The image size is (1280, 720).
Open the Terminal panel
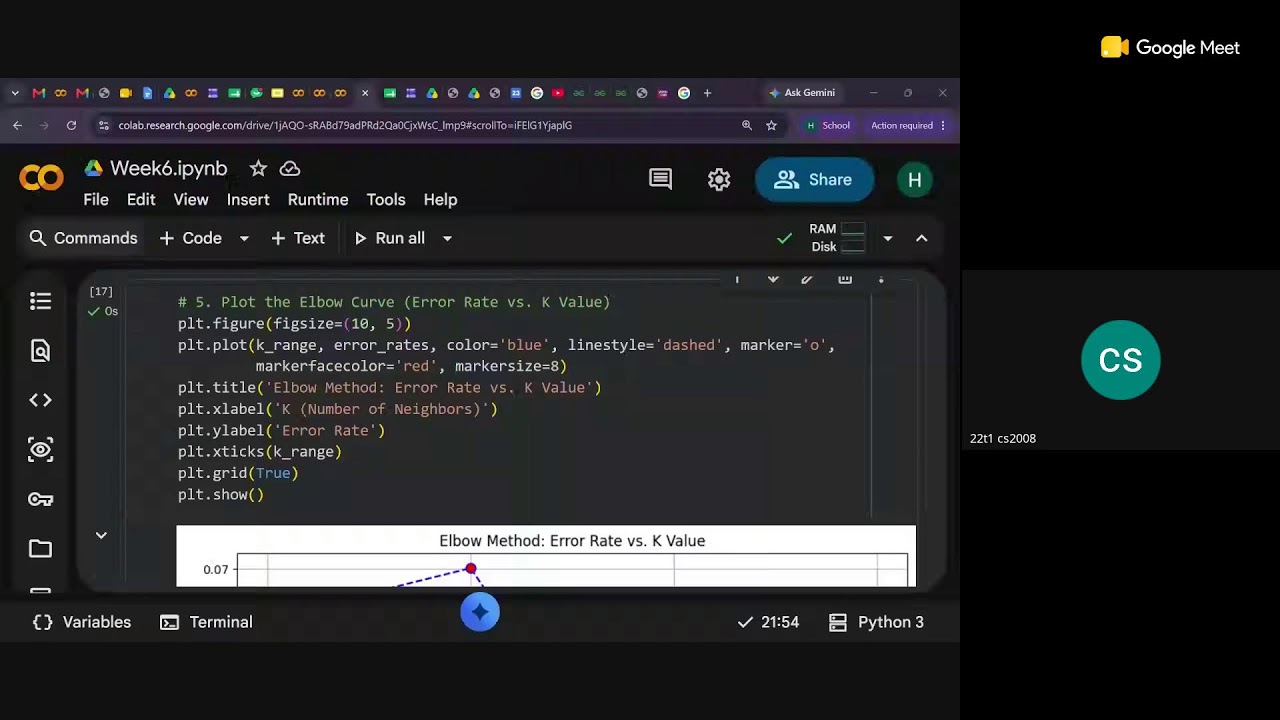[x=206, y=622]
